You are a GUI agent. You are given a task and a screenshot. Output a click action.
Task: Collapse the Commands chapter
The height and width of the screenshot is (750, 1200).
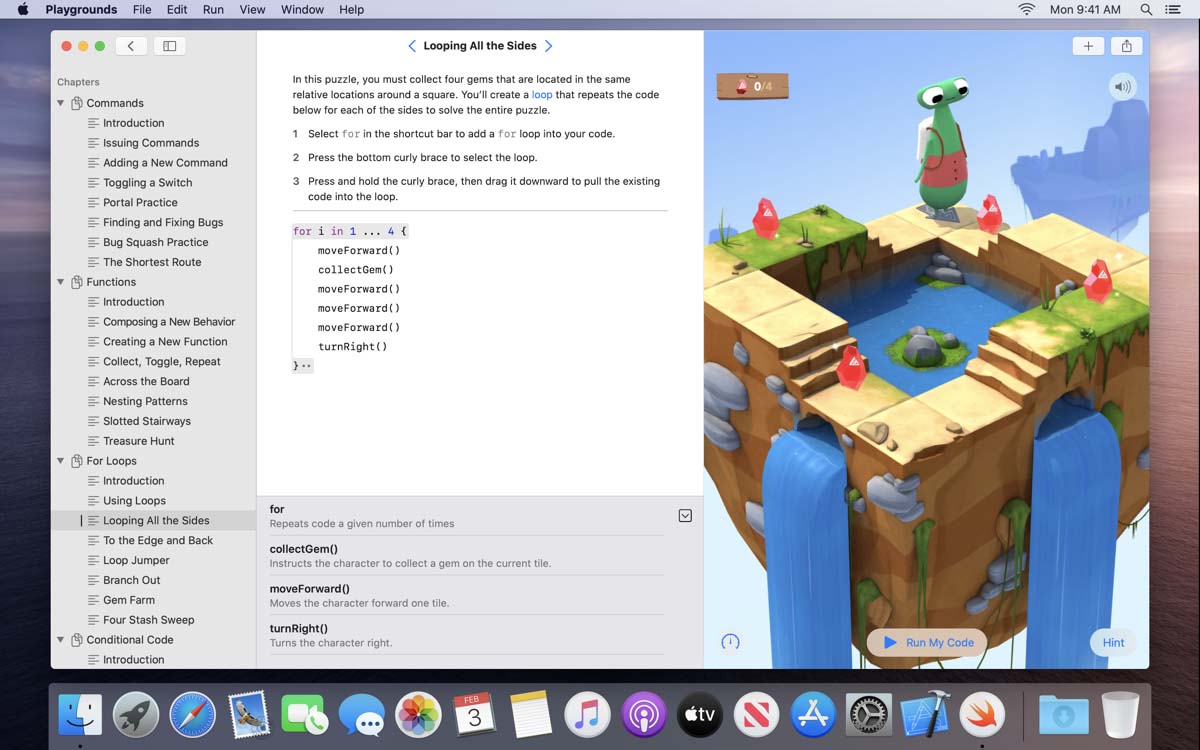60,102
